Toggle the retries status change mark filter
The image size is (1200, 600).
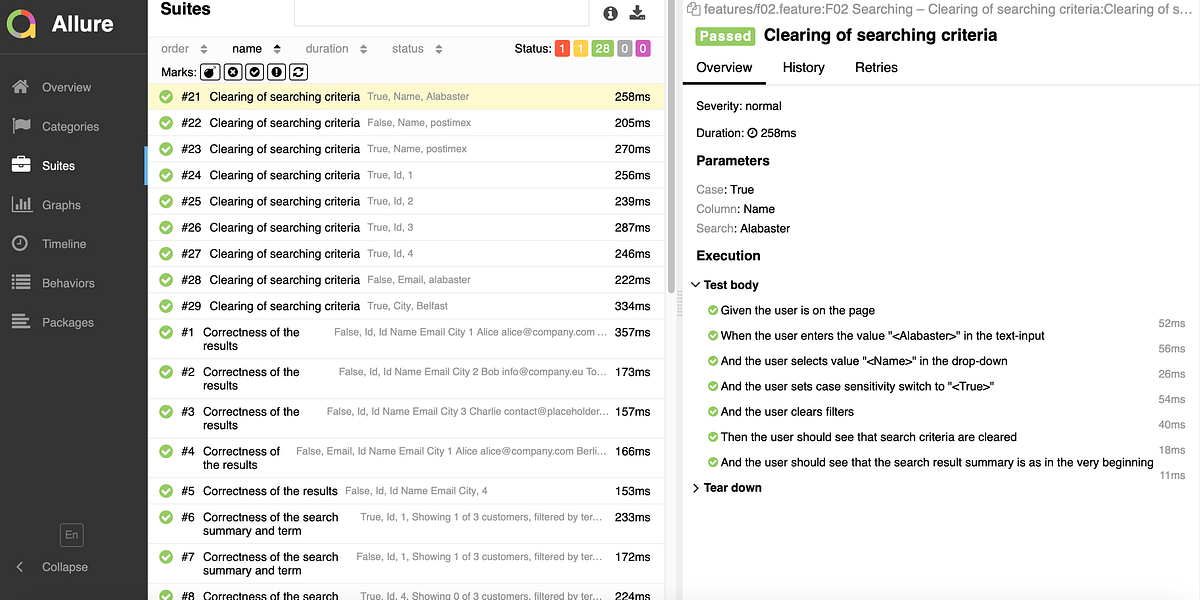[x=299, y=72]
